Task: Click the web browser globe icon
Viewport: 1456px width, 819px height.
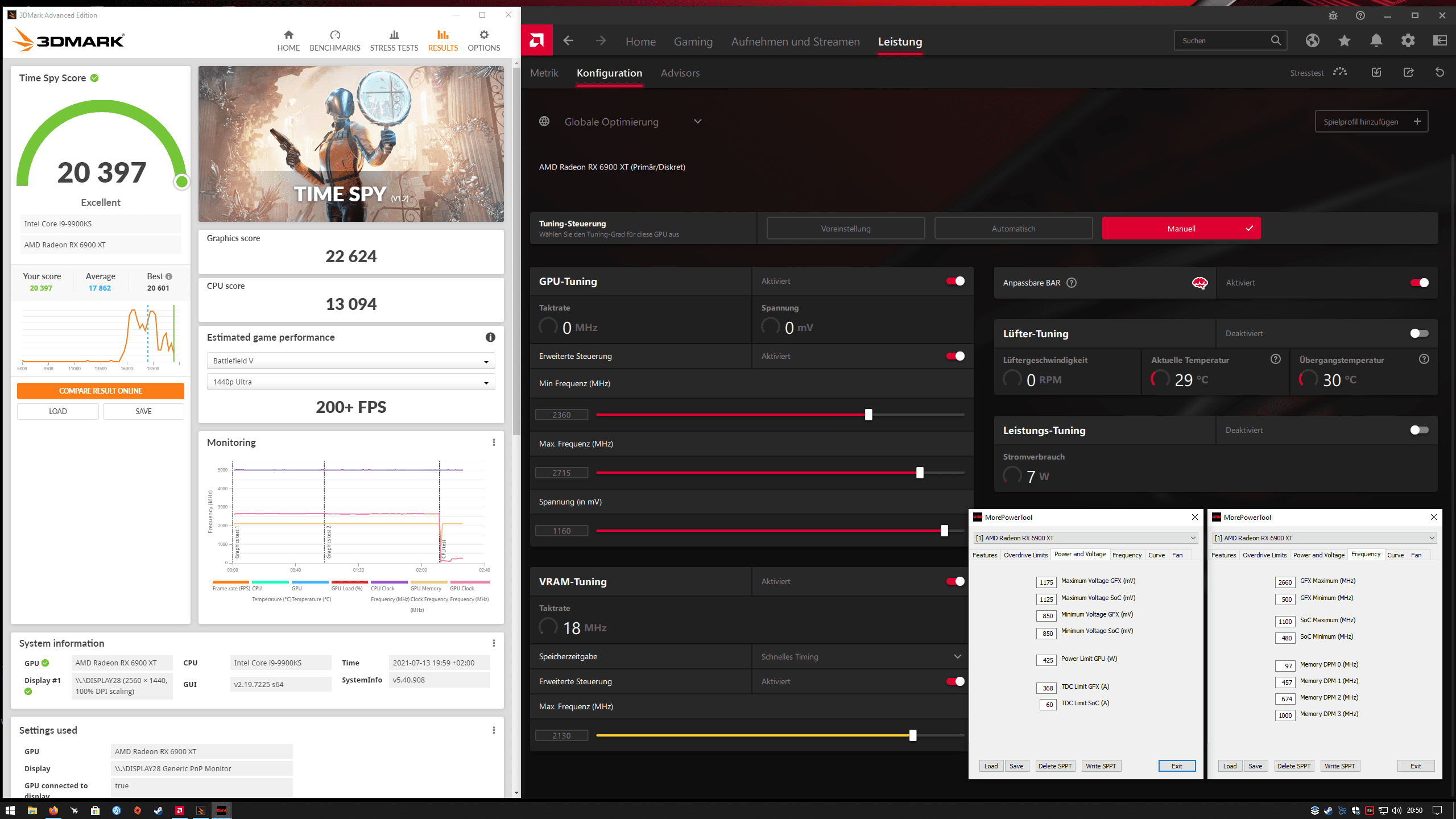Action: click(1312, 40)
